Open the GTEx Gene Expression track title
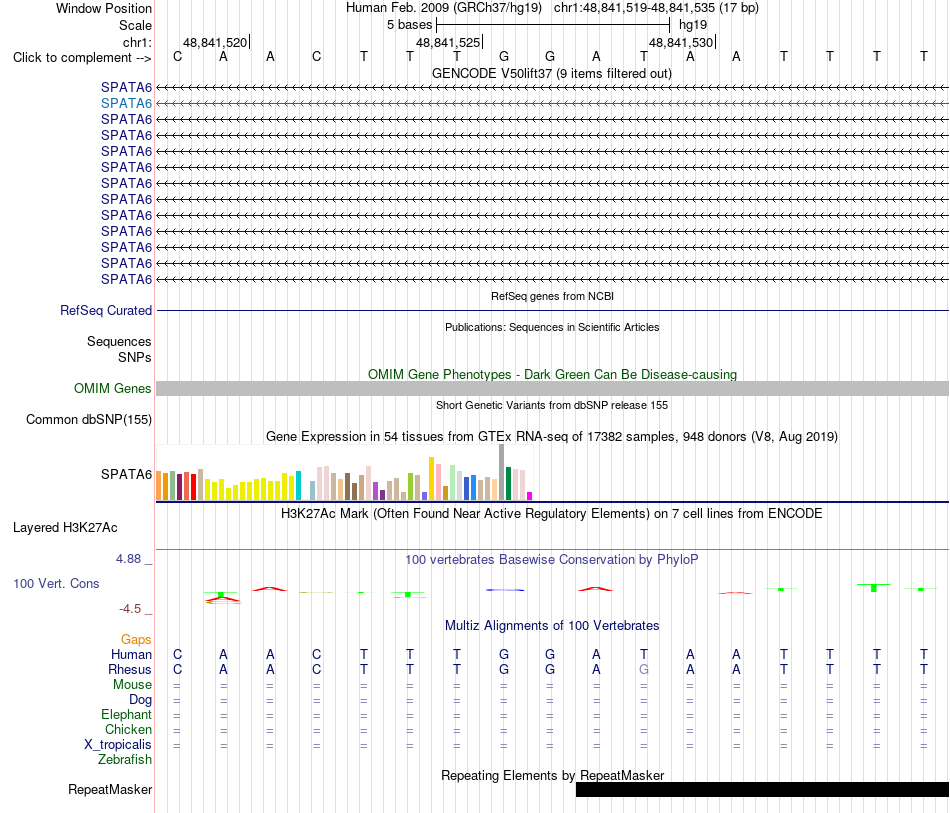Image resolution: width=950 pixels, height=813 pixels. point(552,436)
